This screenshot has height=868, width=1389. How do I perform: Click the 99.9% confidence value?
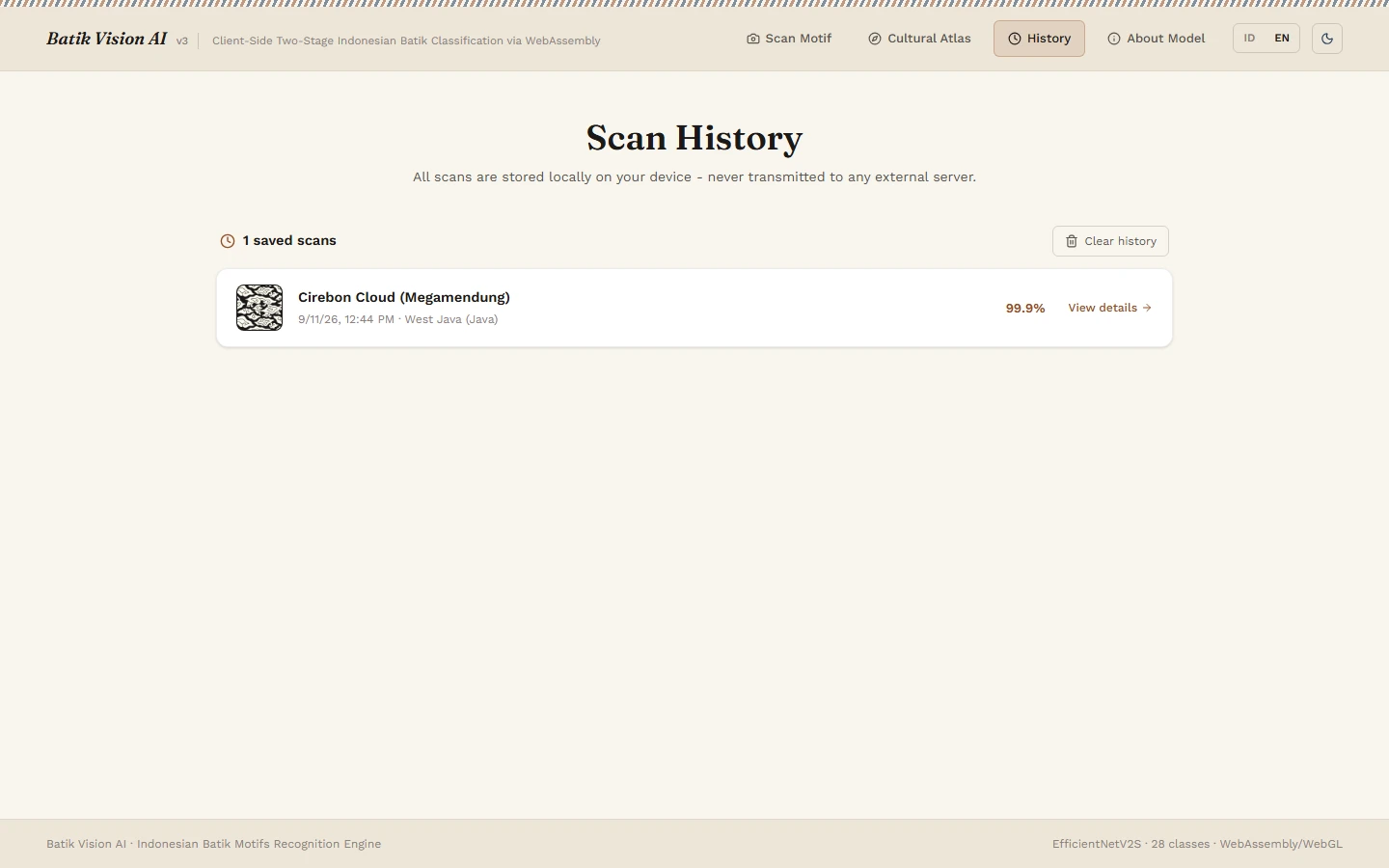(x=1025, y=309)
